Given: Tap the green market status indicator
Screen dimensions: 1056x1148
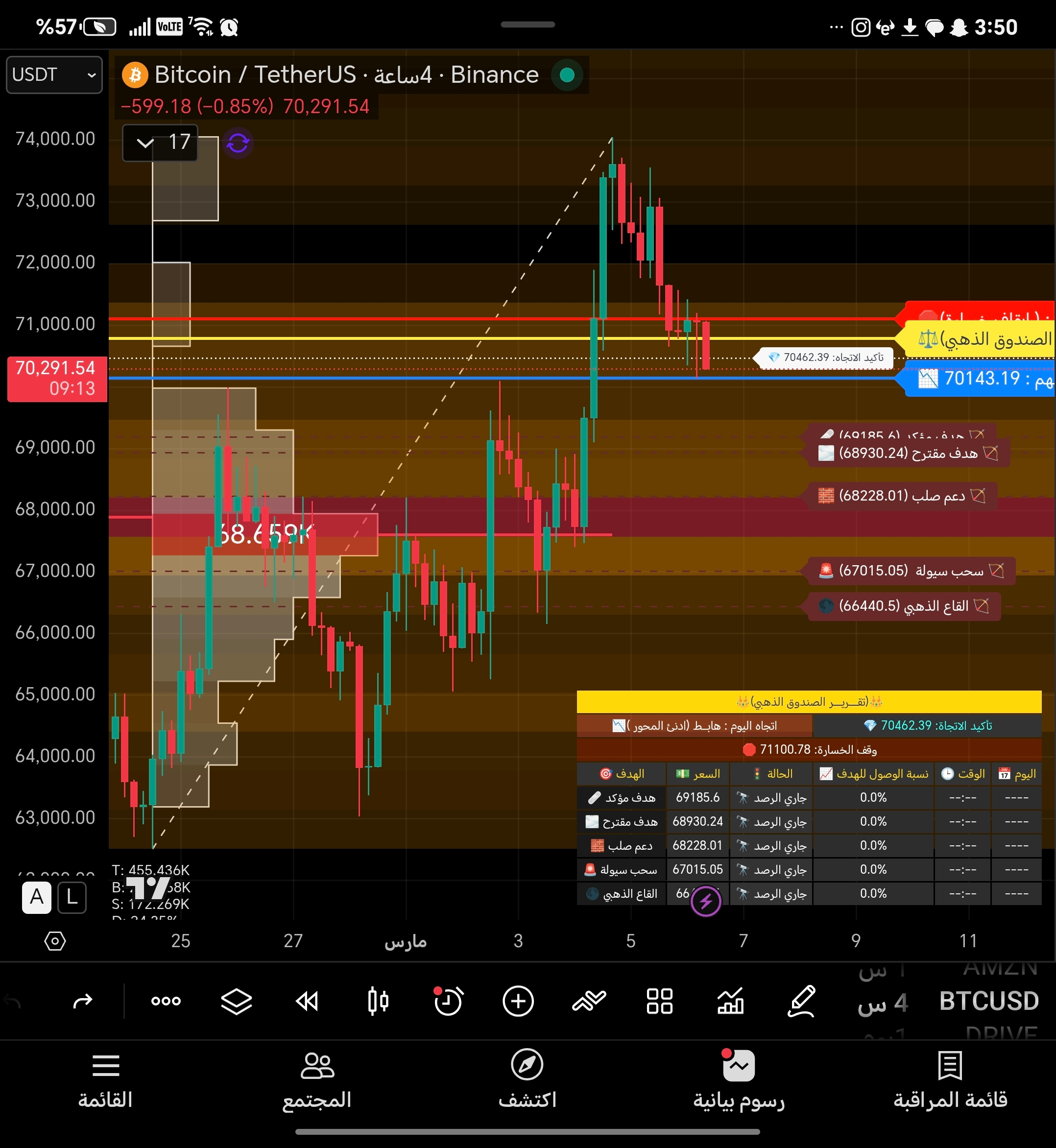Looking at the screenshot, I should coord(567,75).
